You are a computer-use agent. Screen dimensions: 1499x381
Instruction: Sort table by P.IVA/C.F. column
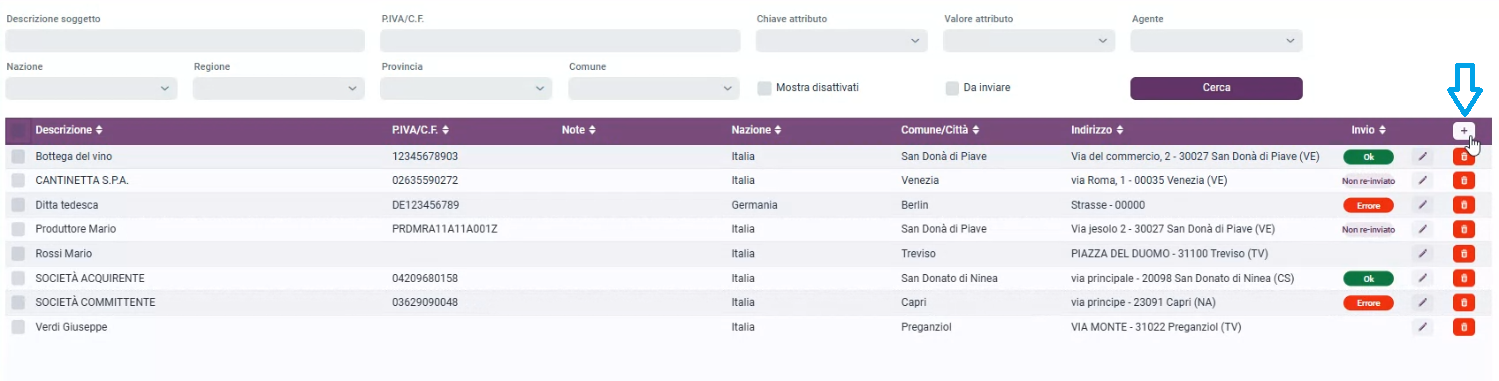tap(421, 130)
